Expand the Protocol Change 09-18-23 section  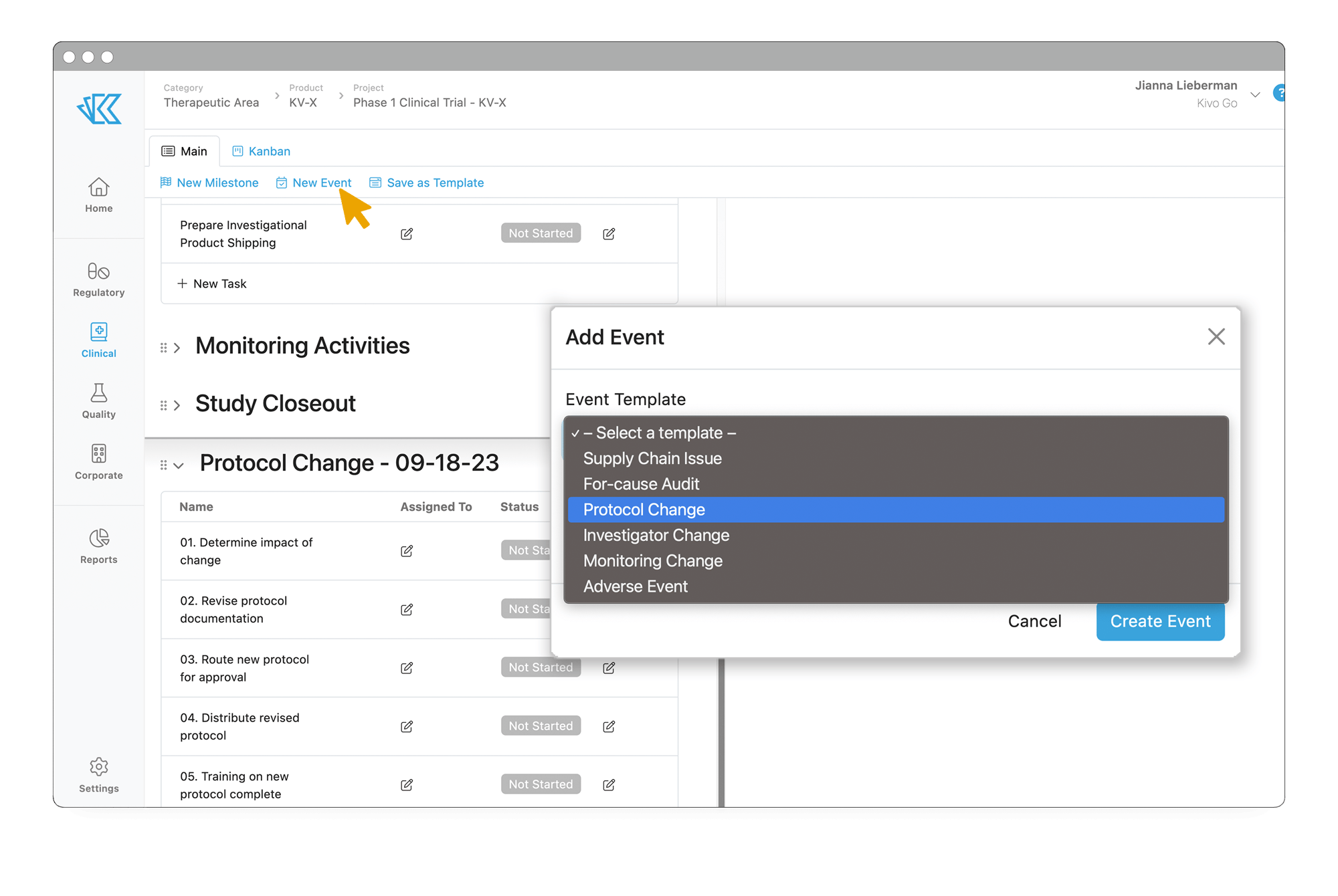177,463
